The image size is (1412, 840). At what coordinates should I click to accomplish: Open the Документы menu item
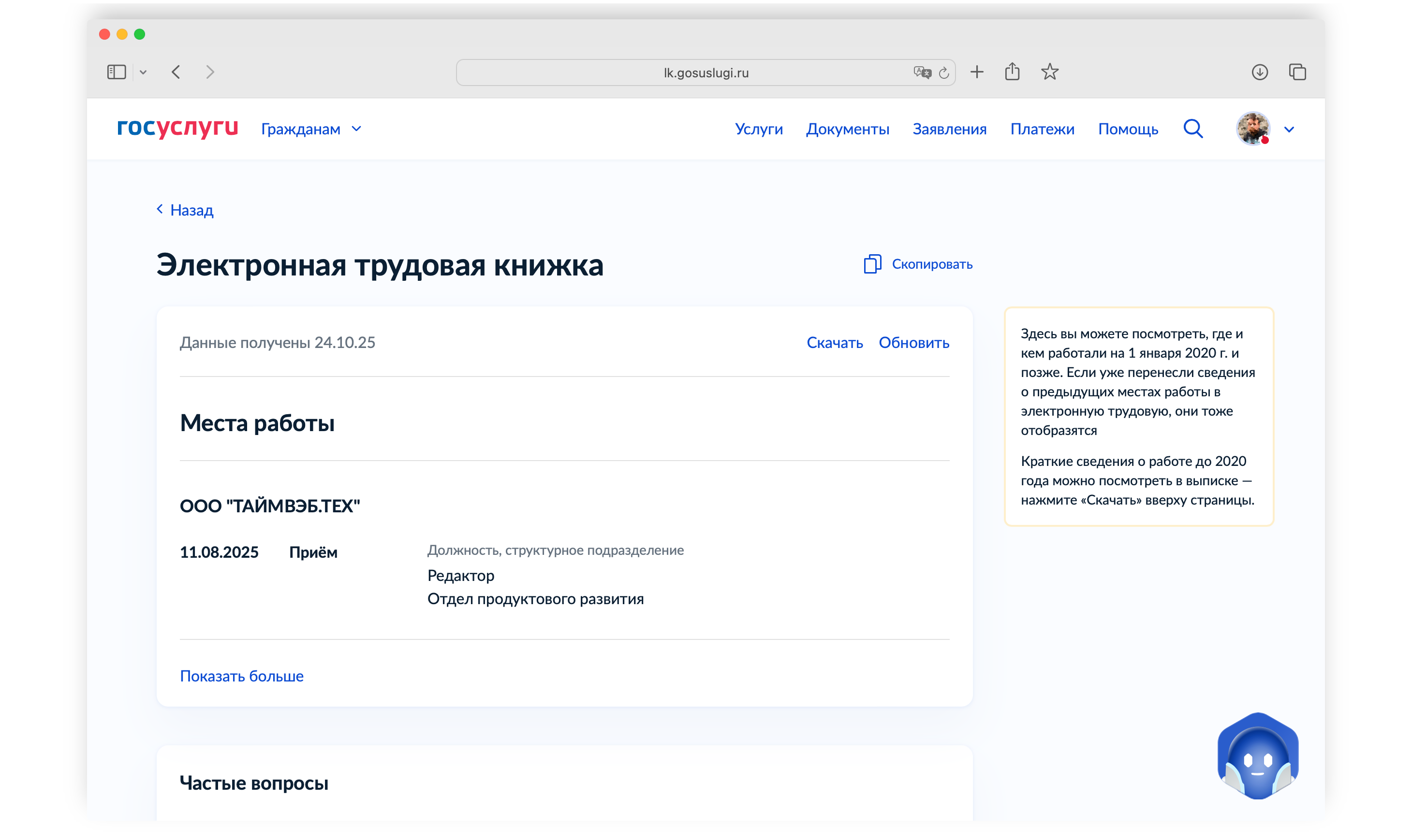[848, 129]
